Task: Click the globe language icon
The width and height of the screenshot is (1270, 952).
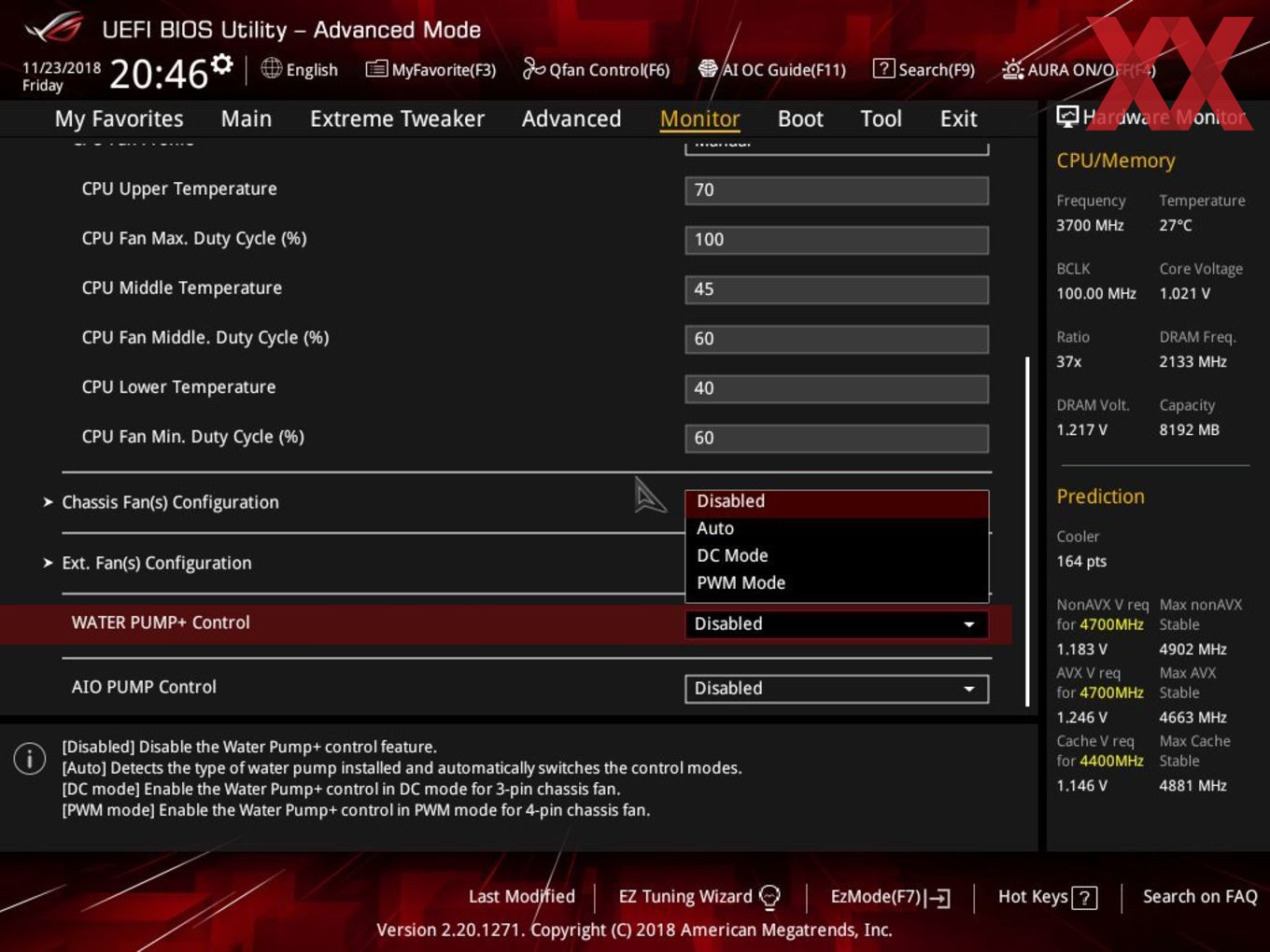Action: pyautogui.click(x=271, y=68)
